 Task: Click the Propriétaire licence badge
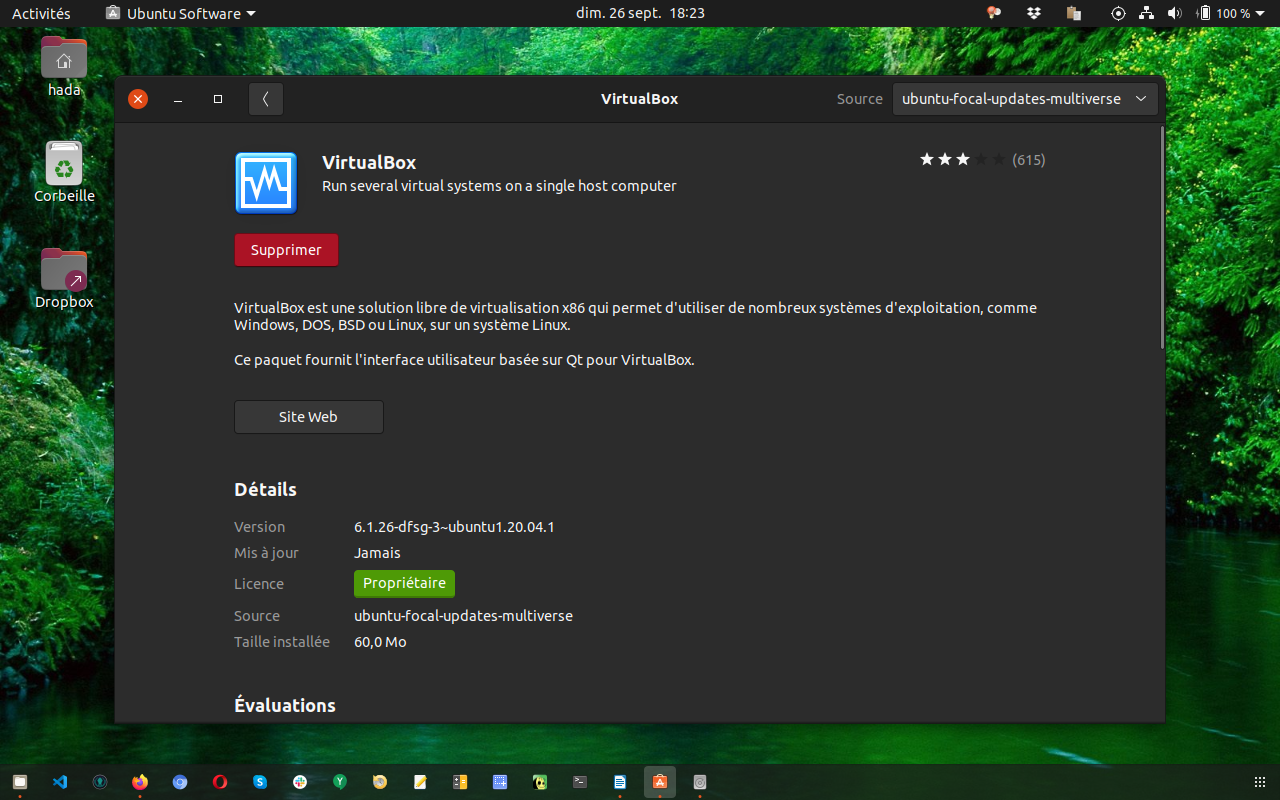404,583
